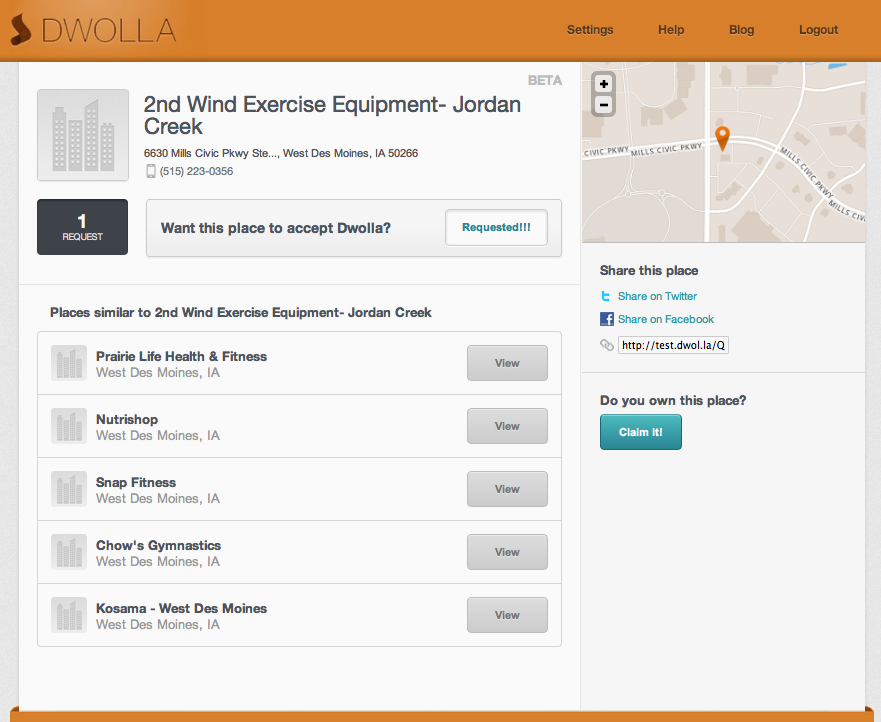Share on Facebook link
The image size is (881, 722).
[x=666, y=319]
